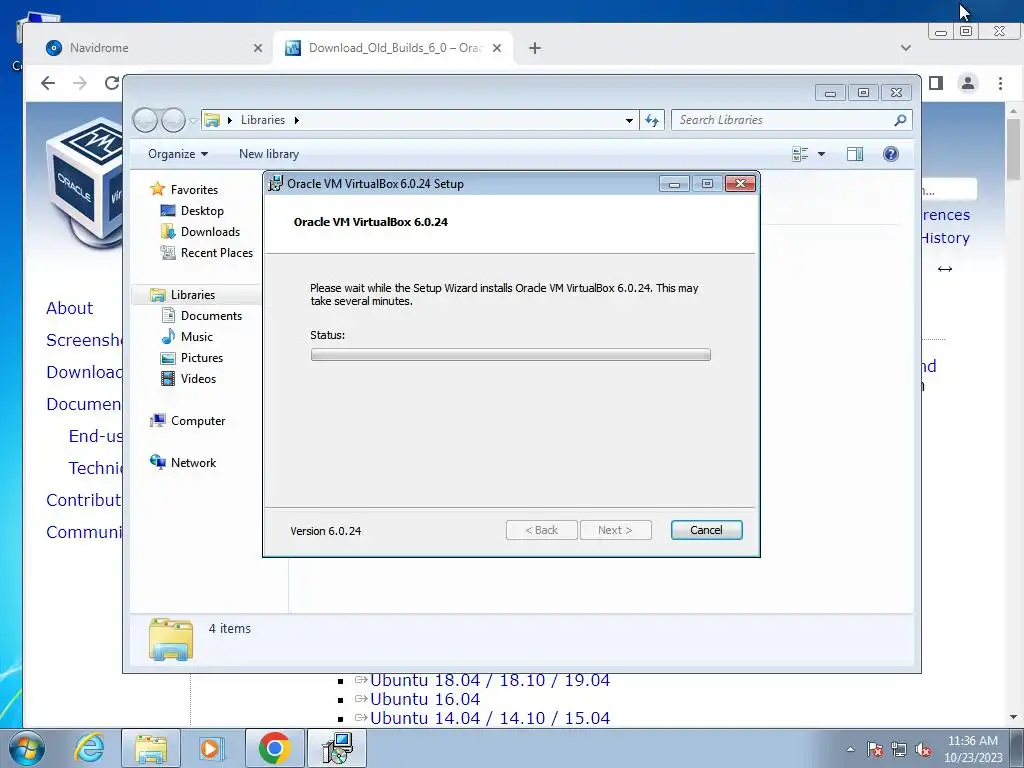Open the Organize dropdown menu
Viewport: 1024px width, 768px height.
click(x=178, y=154)
